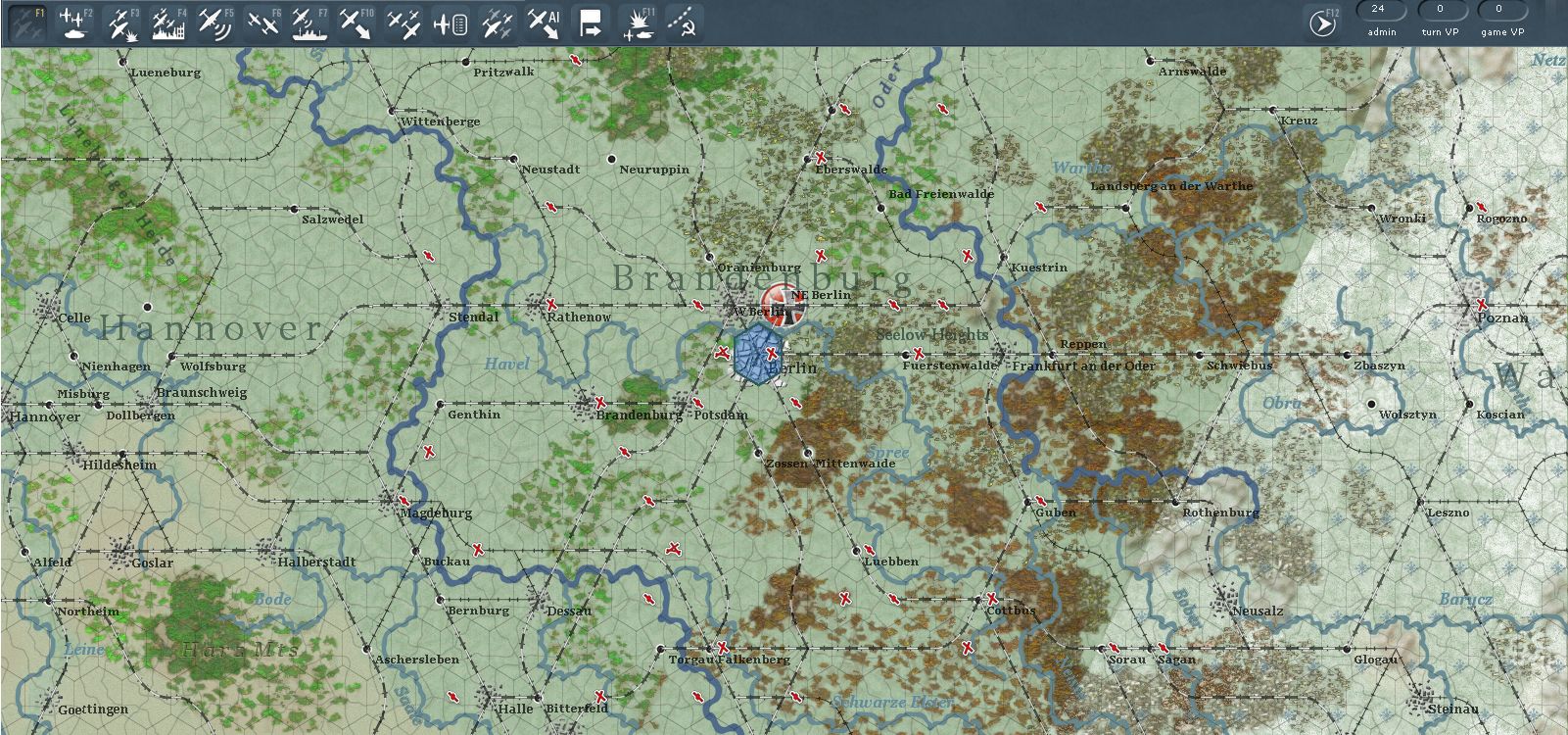
Task: Click the Glogau city label
Action: pyautogui.click(x=1375, y=660)
